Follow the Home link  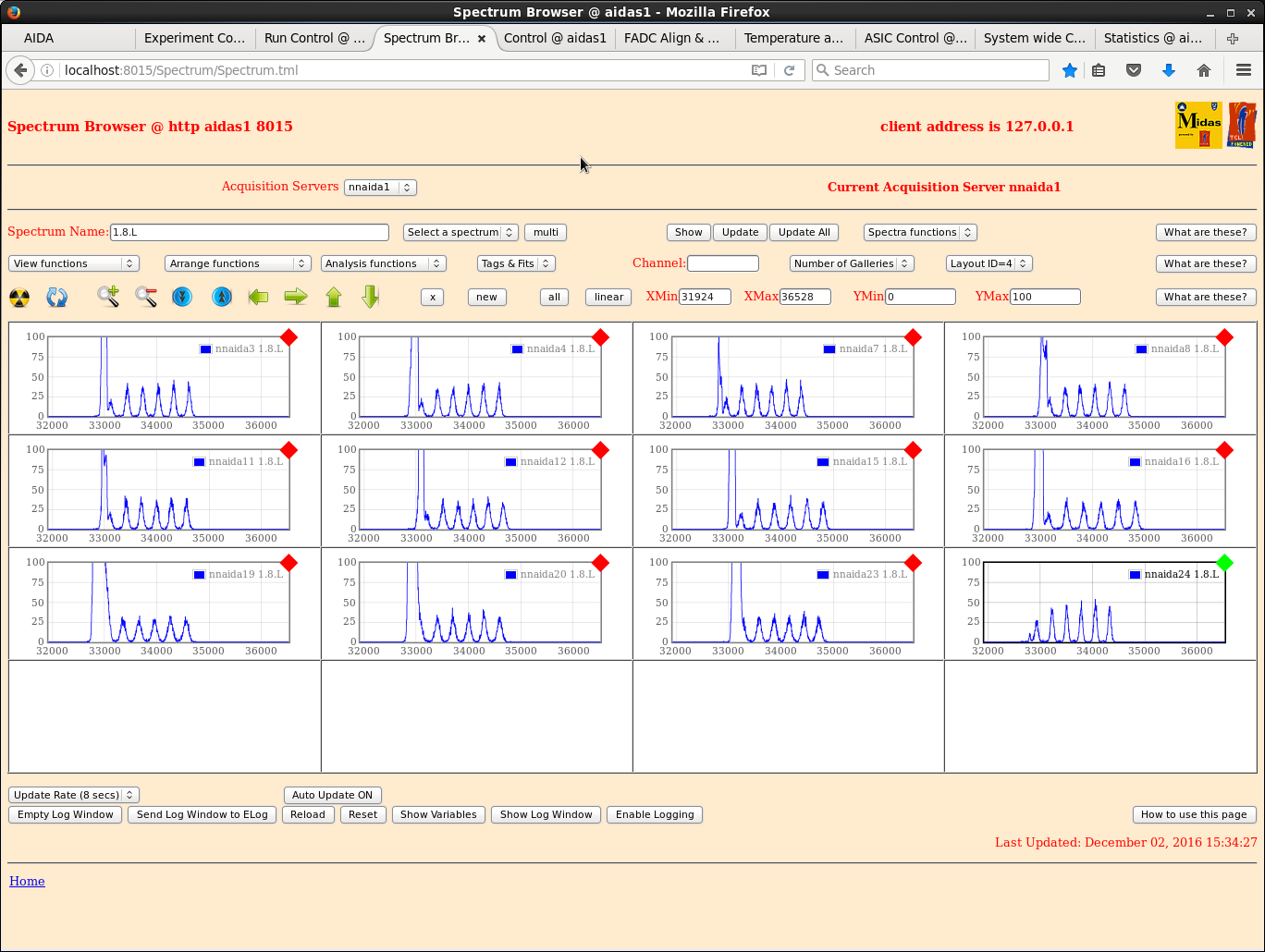[x=27, y=881]
